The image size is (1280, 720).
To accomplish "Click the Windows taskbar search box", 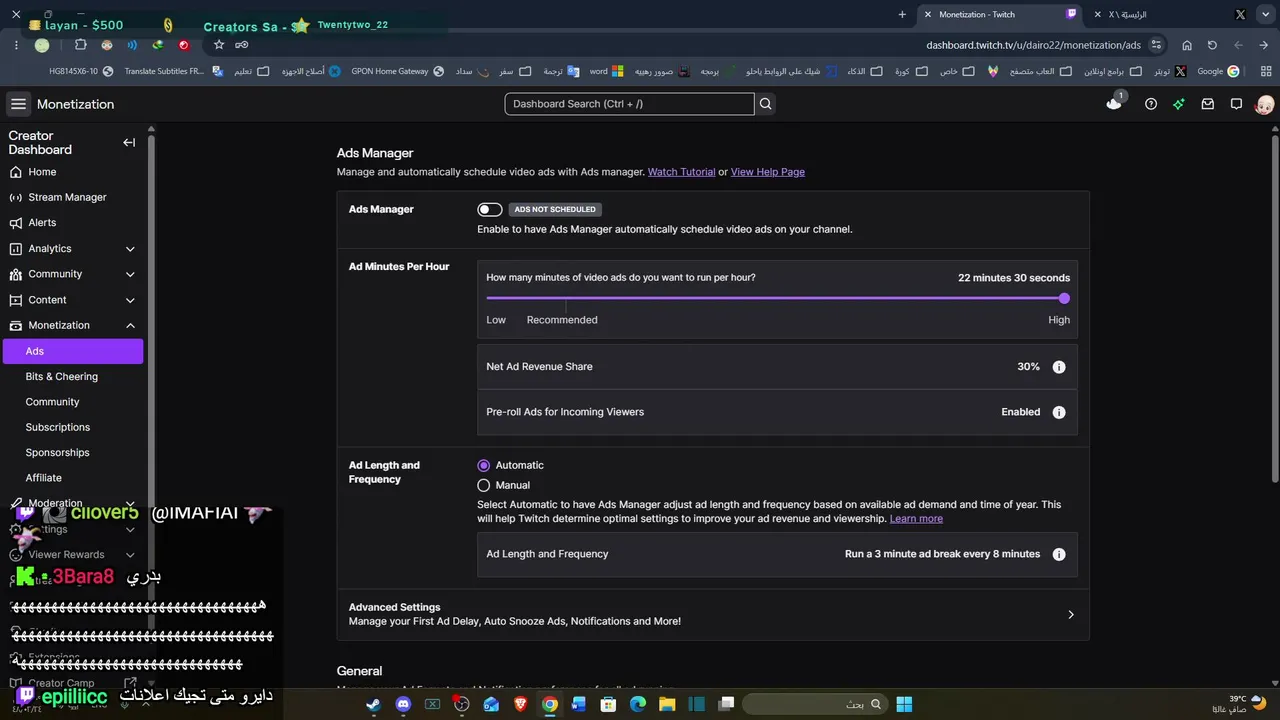I will pos(815,704).
